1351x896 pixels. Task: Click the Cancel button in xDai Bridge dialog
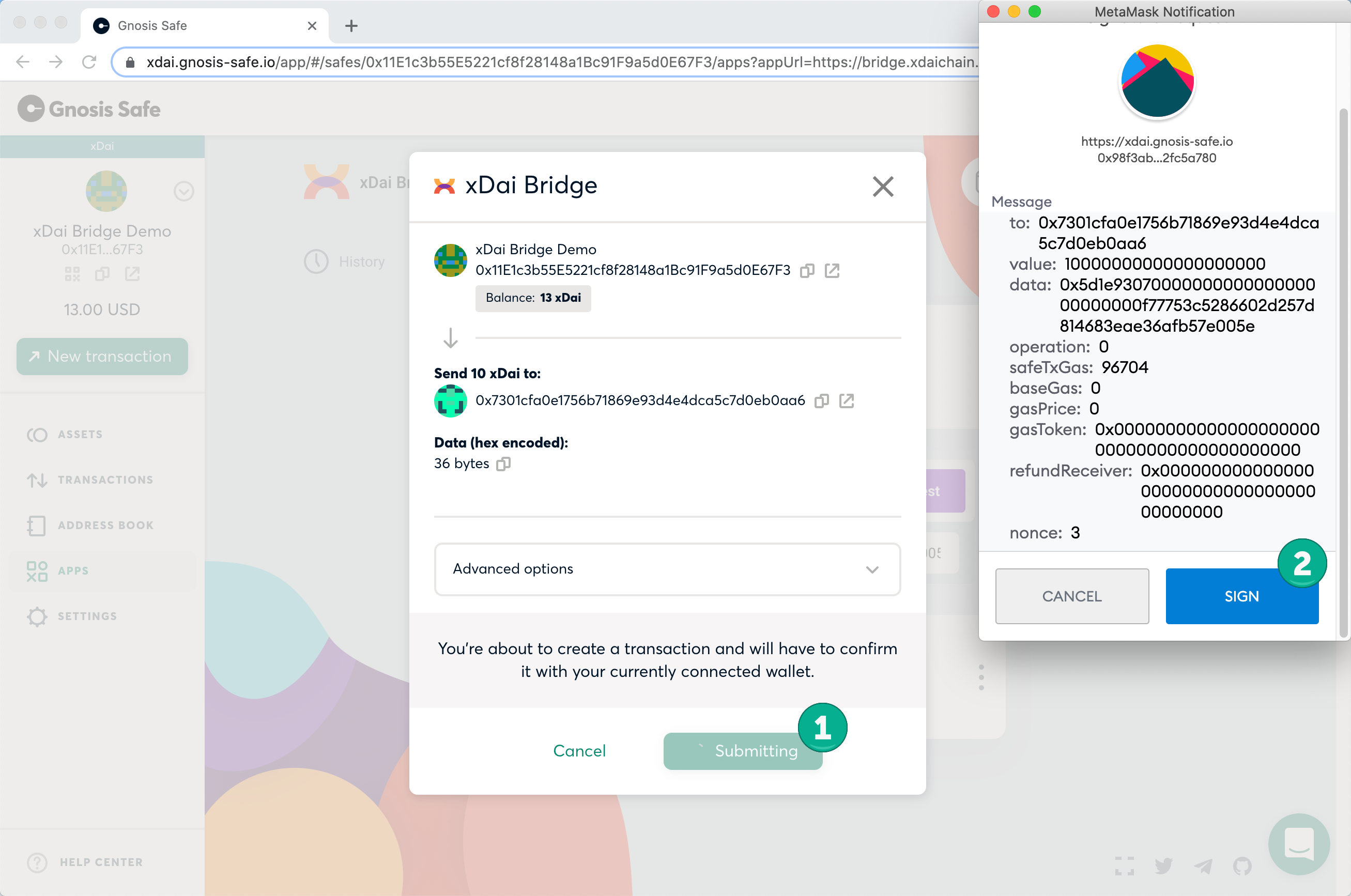click(x=579, y=750)
